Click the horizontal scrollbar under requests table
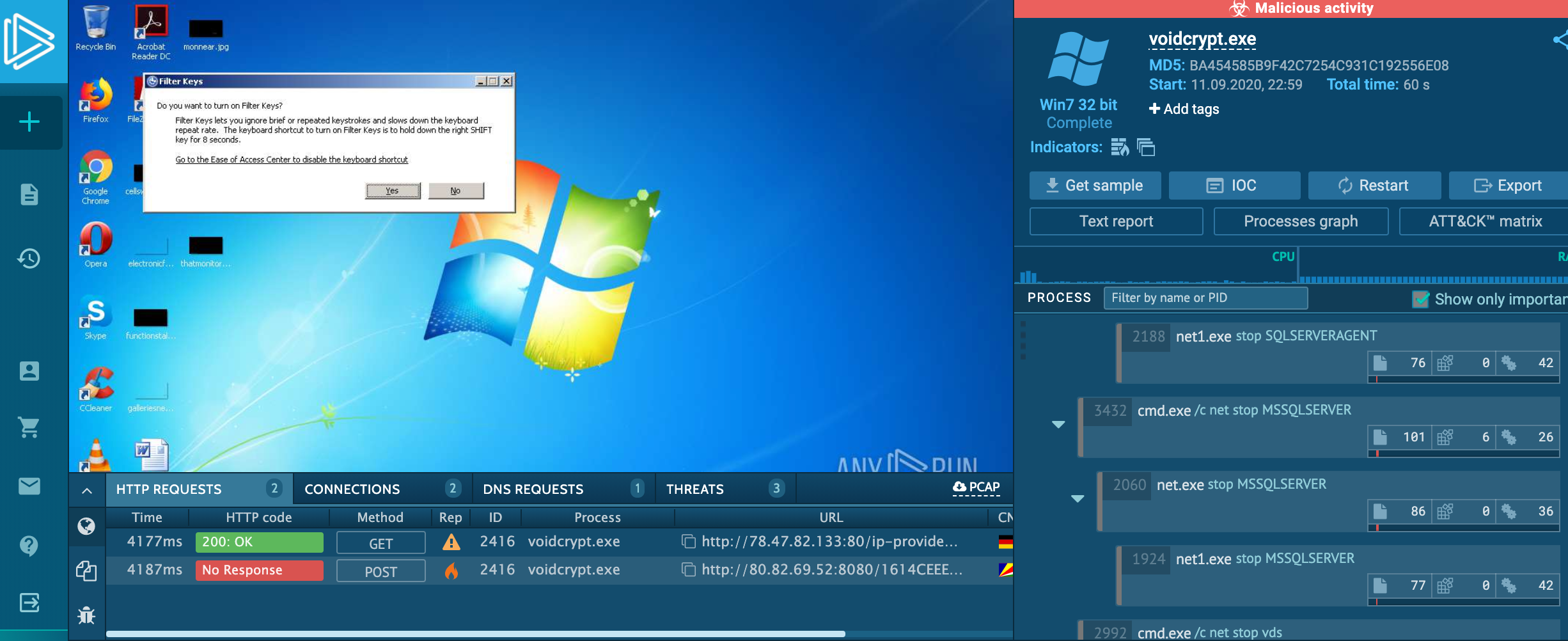Screen dimensions: 1568x641 point(476,634)
